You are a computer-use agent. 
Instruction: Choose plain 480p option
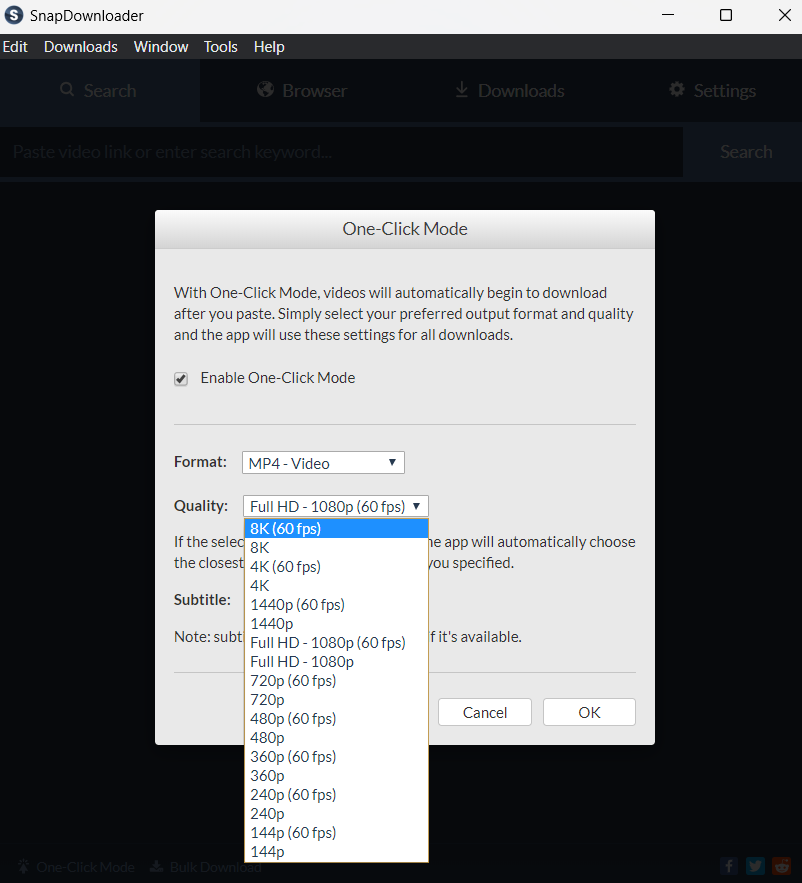[336, 738]
